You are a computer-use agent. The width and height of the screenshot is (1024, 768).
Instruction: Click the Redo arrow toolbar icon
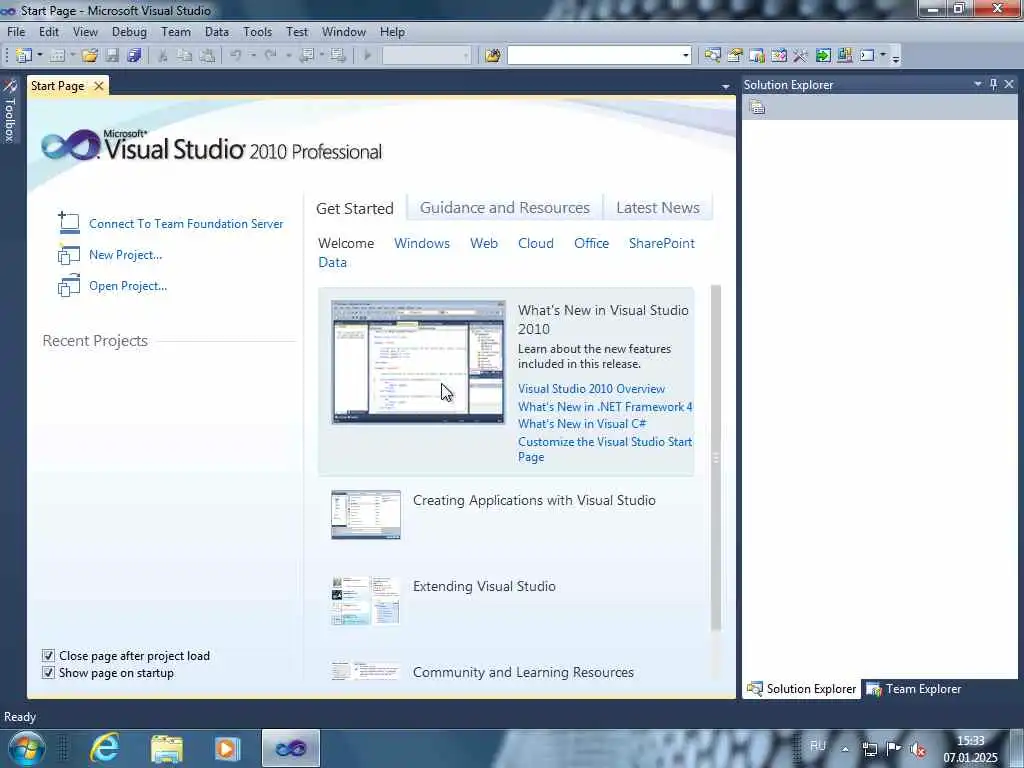[x=270, y=56]
